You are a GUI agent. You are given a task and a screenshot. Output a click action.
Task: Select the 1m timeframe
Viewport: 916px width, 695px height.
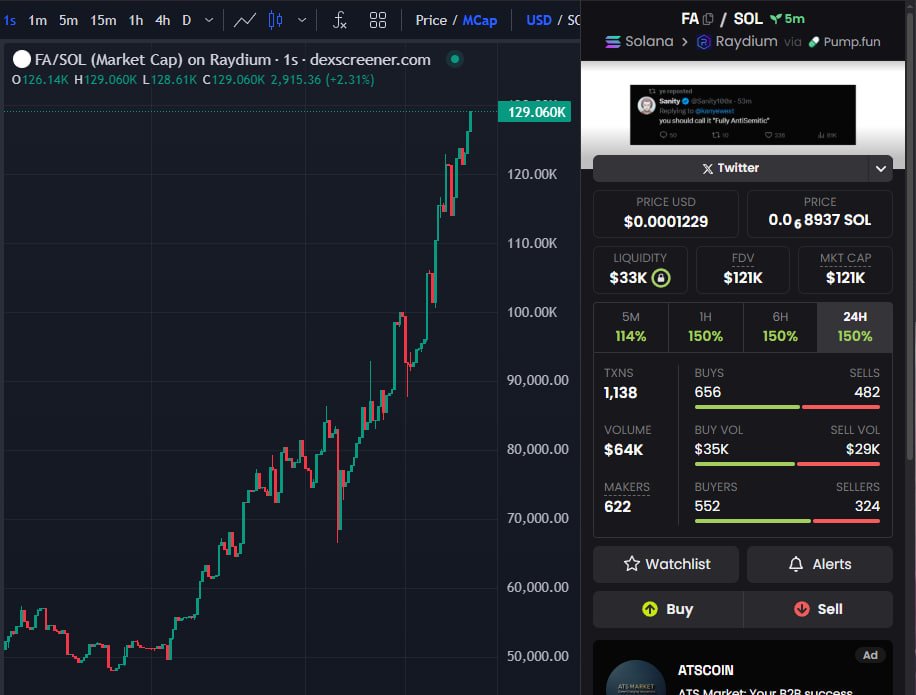tap(37, 20)
